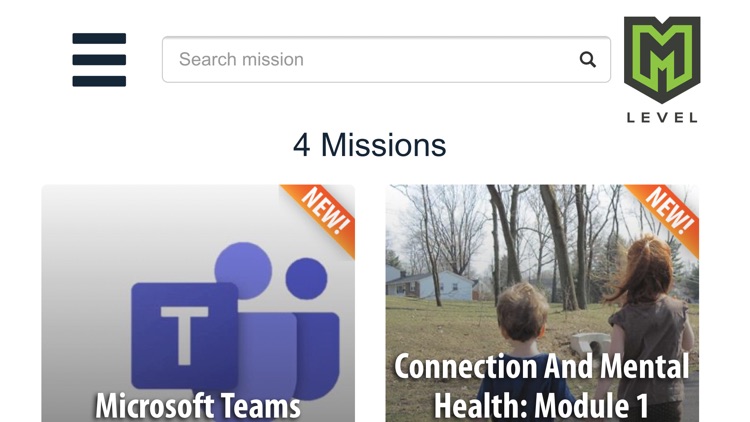This screenshot has width=750, height=422.
Task: Click the 4 Missions heading
Action: (369, 144)
